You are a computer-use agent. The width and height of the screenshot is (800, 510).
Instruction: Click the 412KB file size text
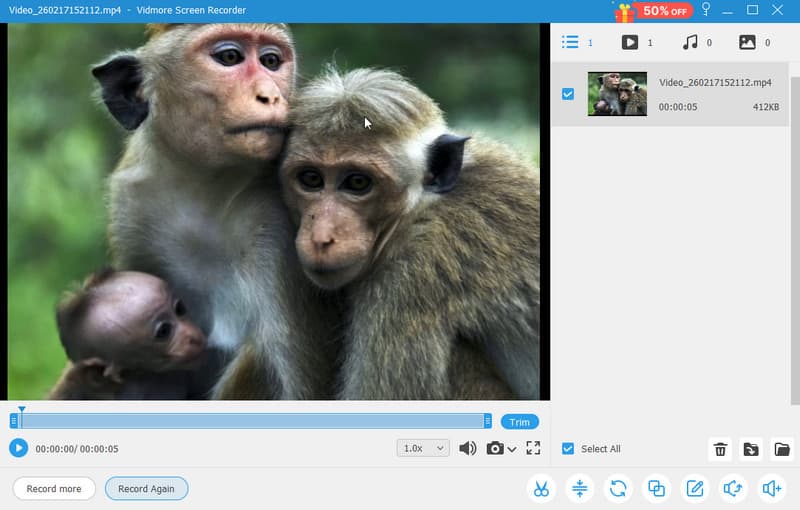pos(766,107)
